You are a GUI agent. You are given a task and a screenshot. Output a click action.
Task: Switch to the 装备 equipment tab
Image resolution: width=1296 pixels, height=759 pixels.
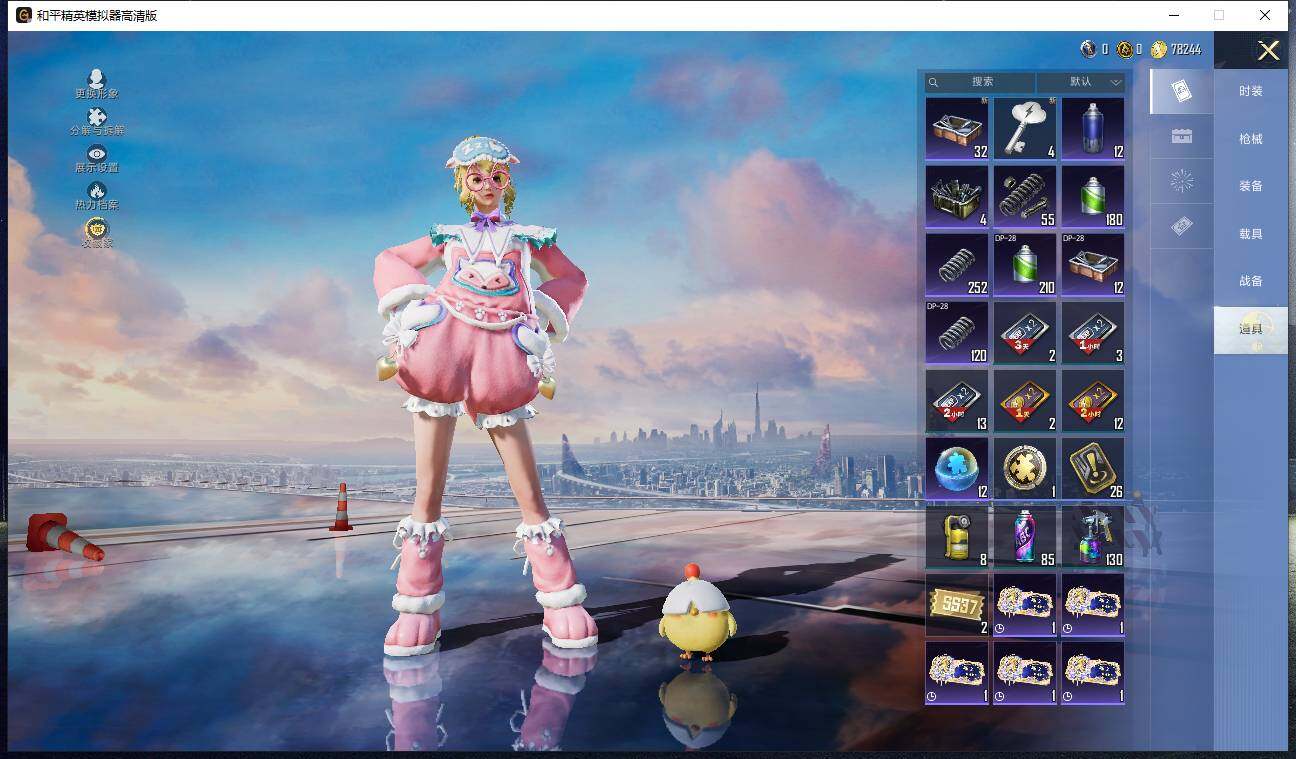[x=1251, y=186]
